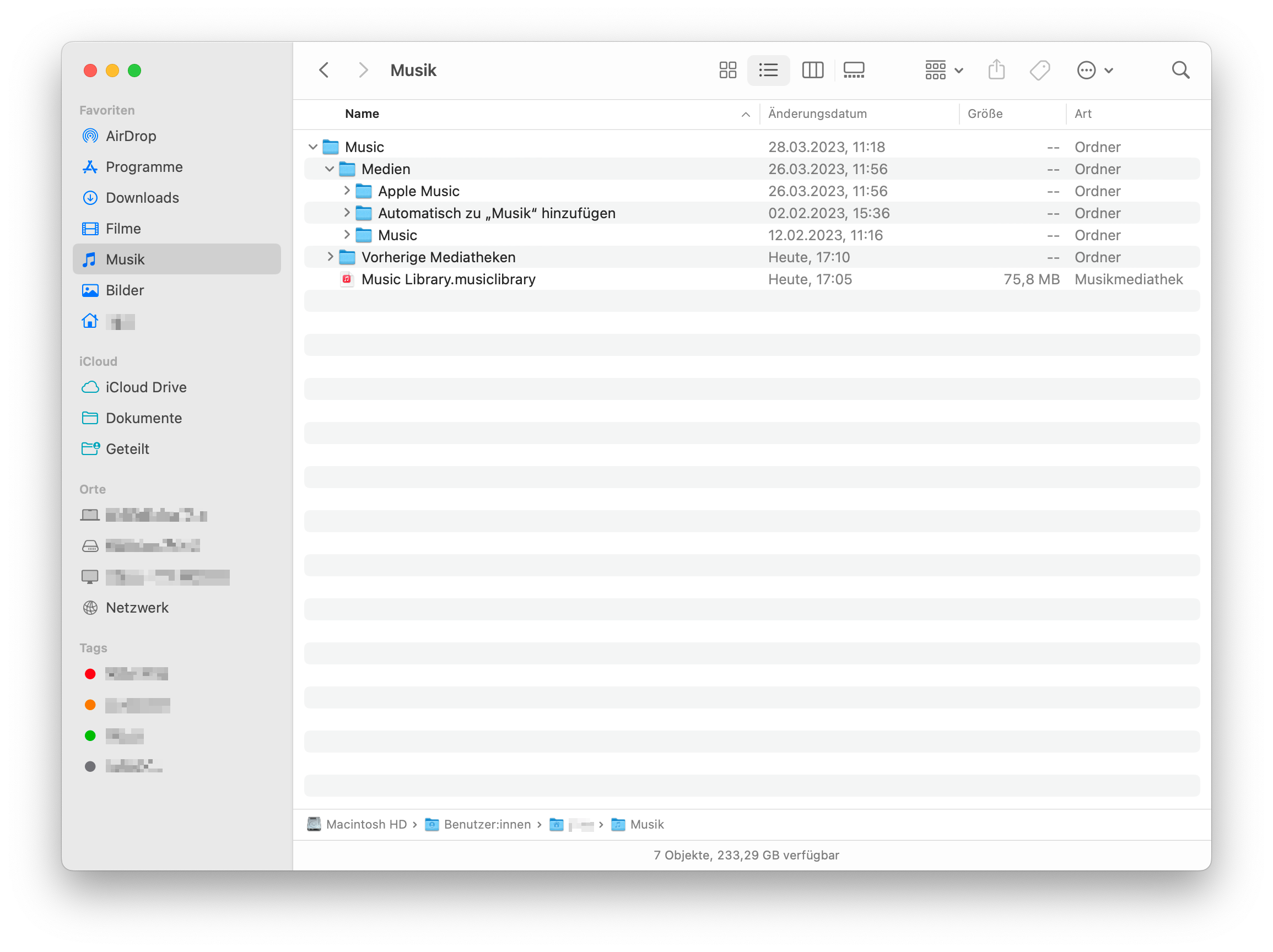
Task: Sort by Größe column header
Action: [x=985, y=114]
